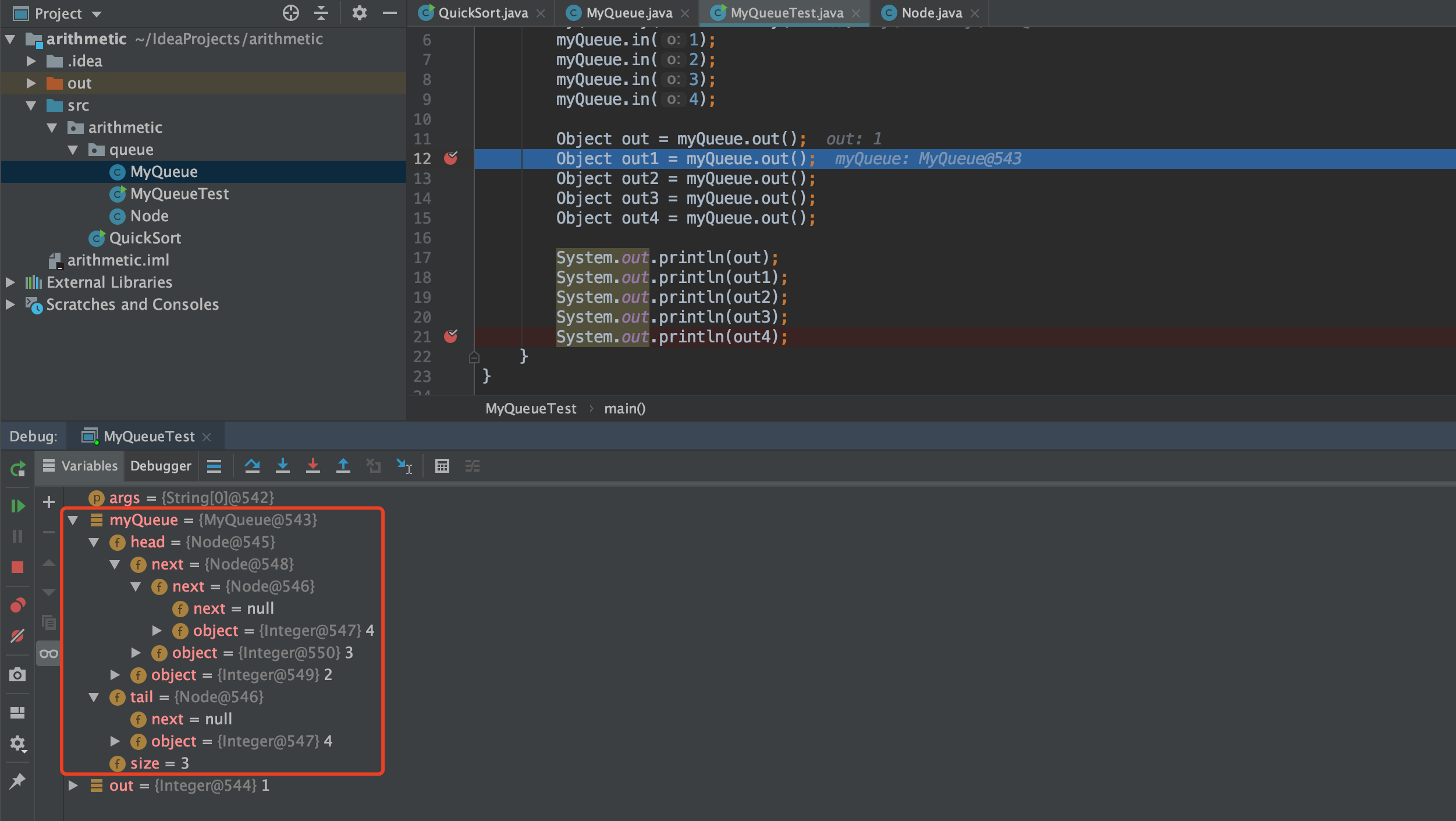Toggle the breakpoint on line 21

click(x=450, y=337)
